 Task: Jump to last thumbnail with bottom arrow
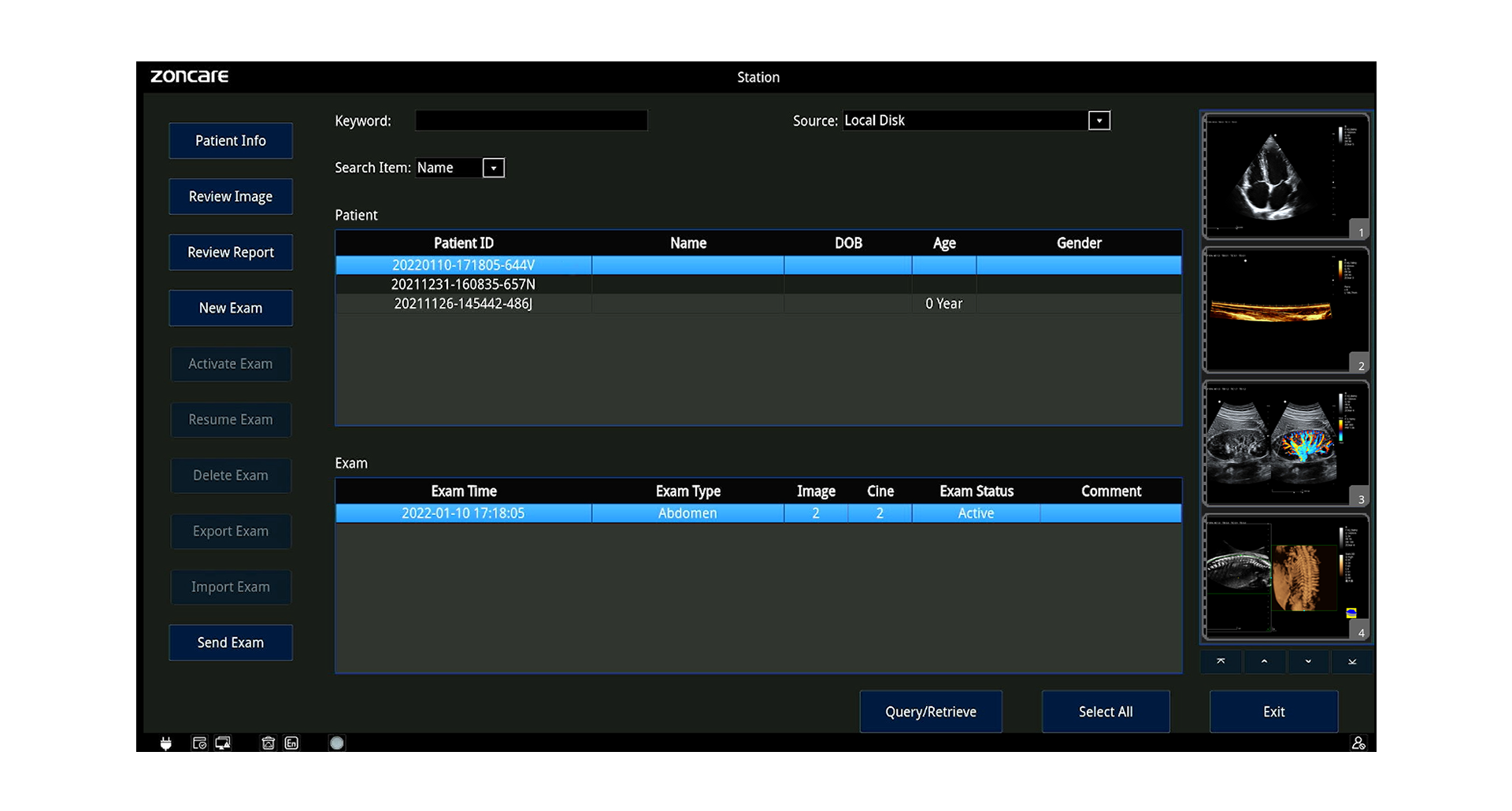tap(1352, 661)
